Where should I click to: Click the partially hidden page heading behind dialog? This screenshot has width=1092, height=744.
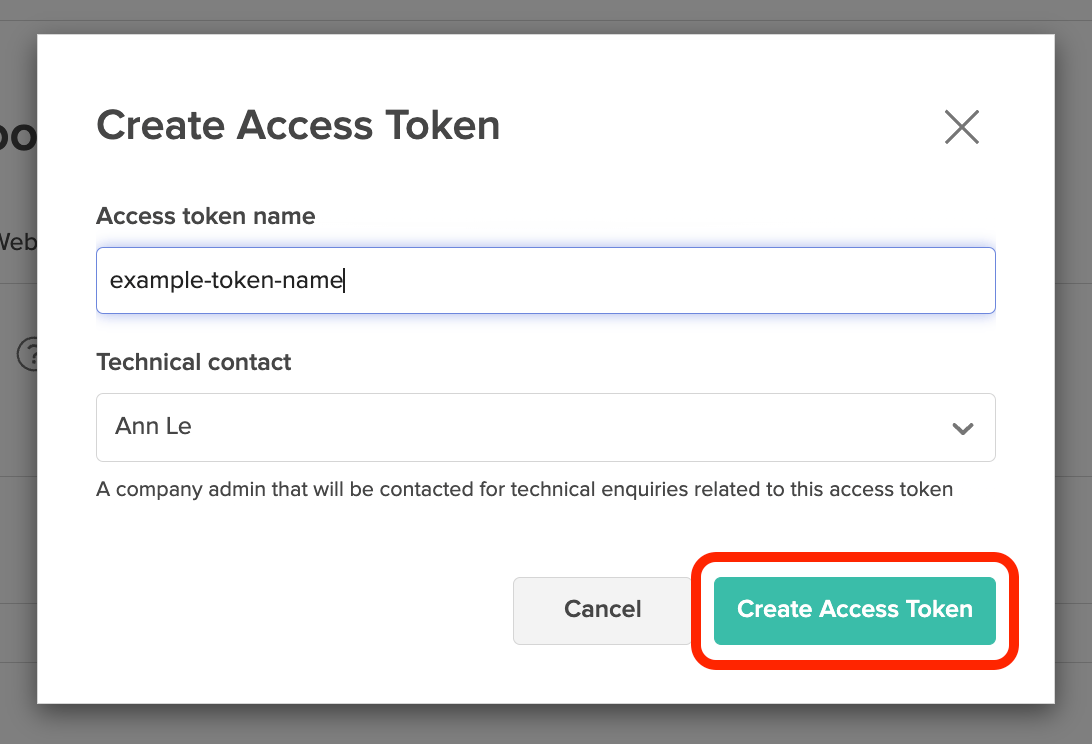17,137
